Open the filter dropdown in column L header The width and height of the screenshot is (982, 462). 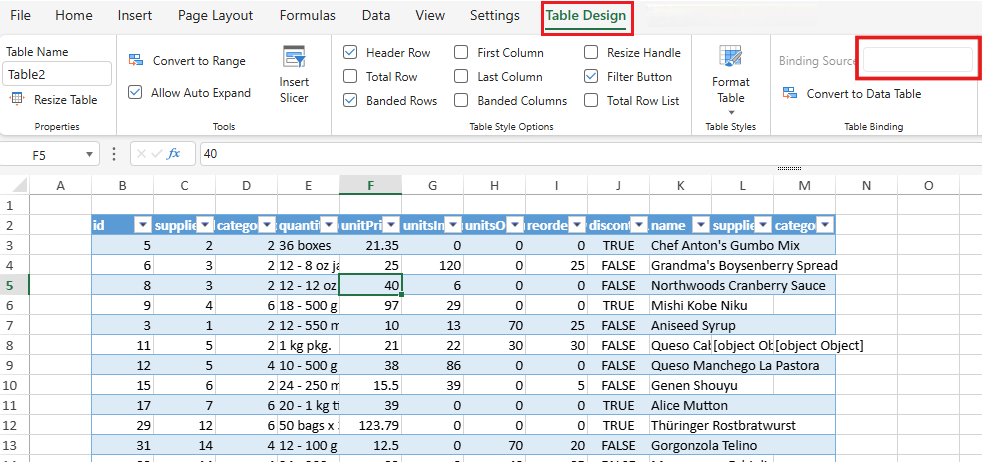(x=763, y=225)
